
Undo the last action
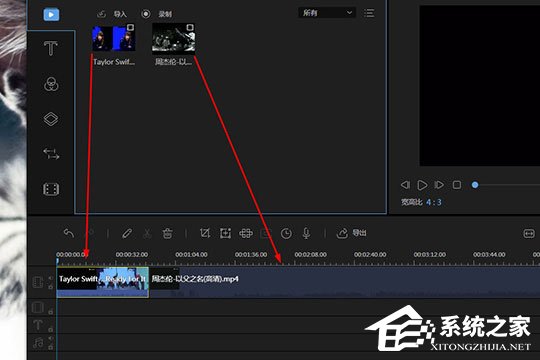(69, 233)
